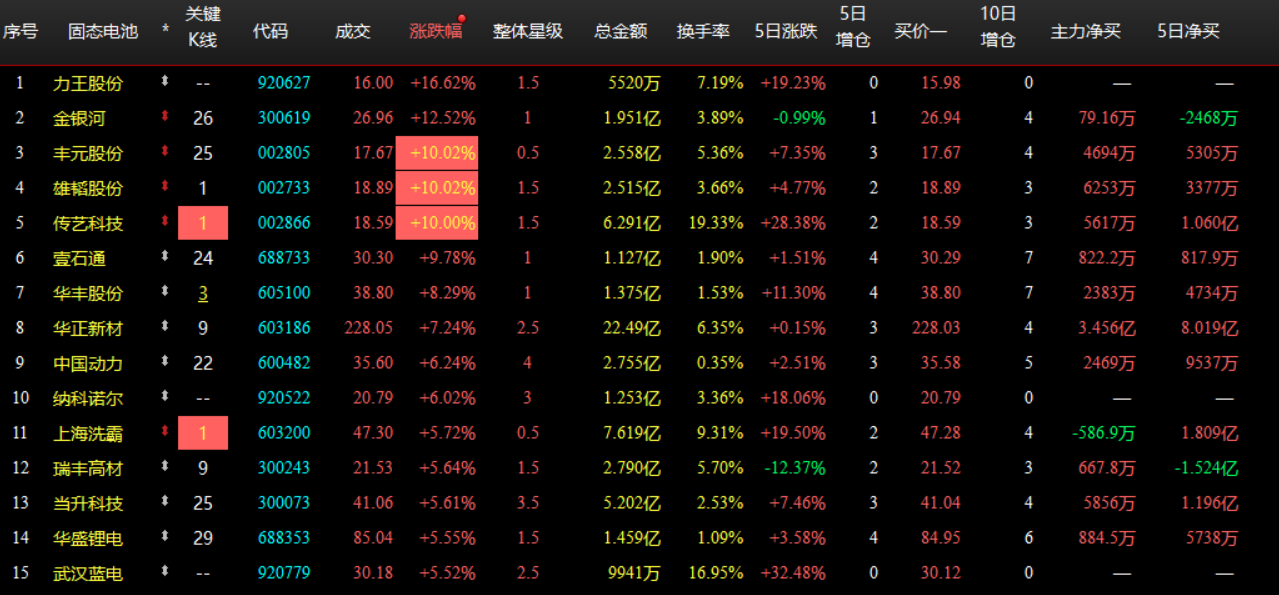
Task: Click highlighted K线 value for 传艺科技
Action: [203, 223]
